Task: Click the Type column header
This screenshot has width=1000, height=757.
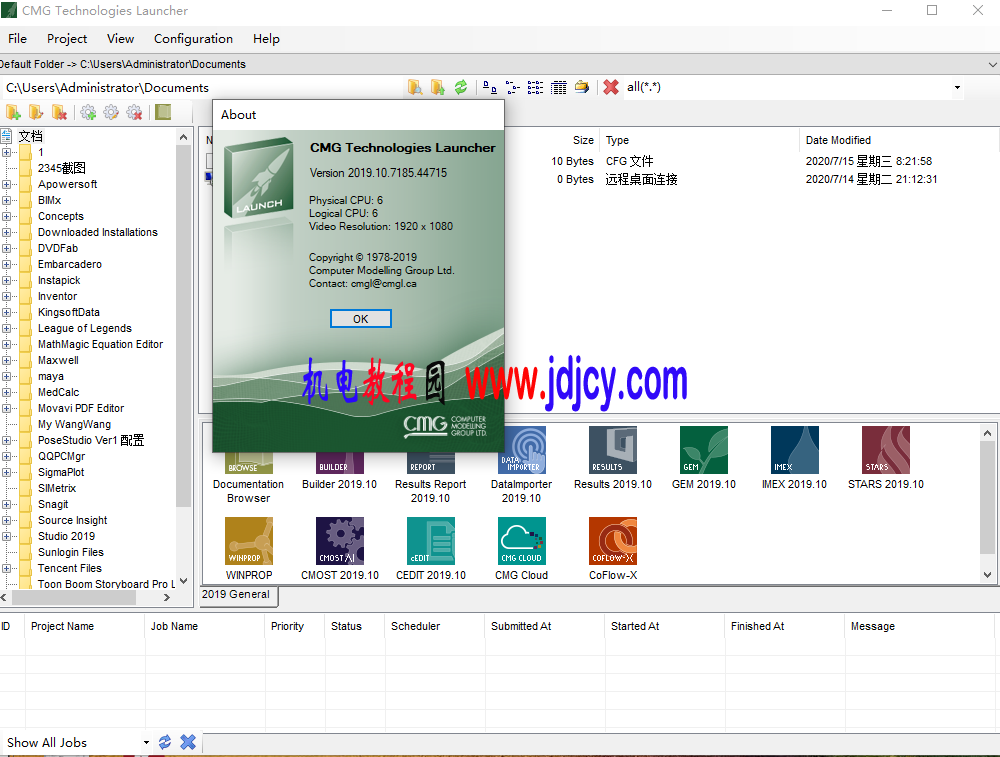Action: [617, 140]
